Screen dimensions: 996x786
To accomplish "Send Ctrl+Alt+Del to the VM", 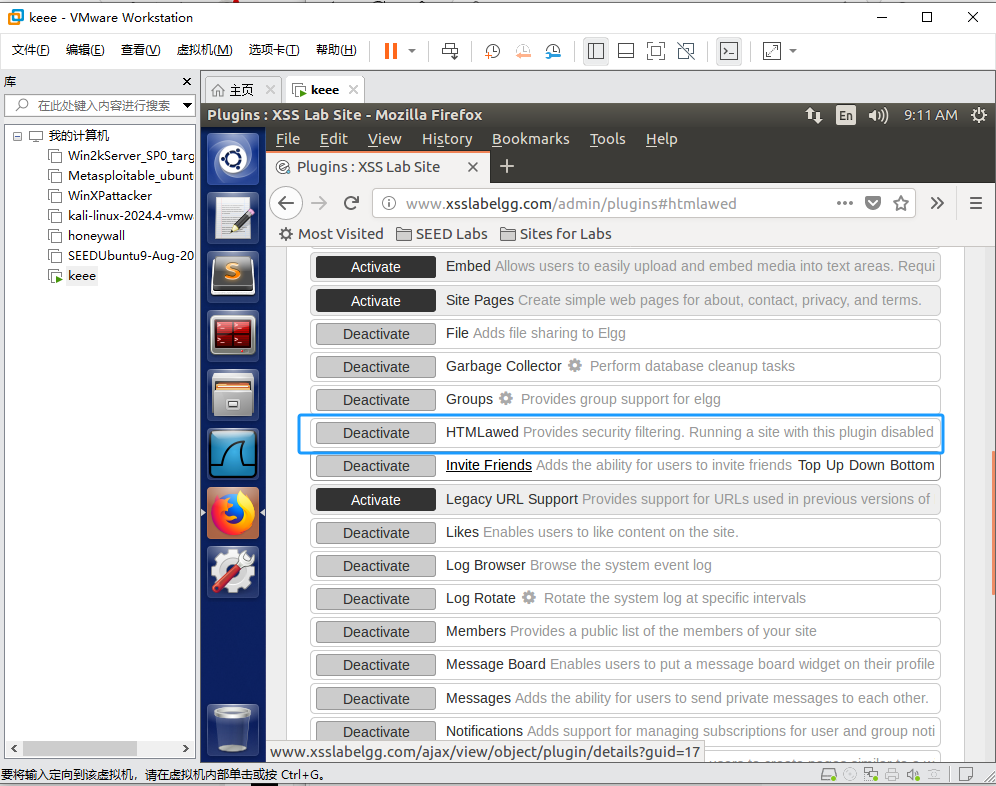I will coord(450,51).
